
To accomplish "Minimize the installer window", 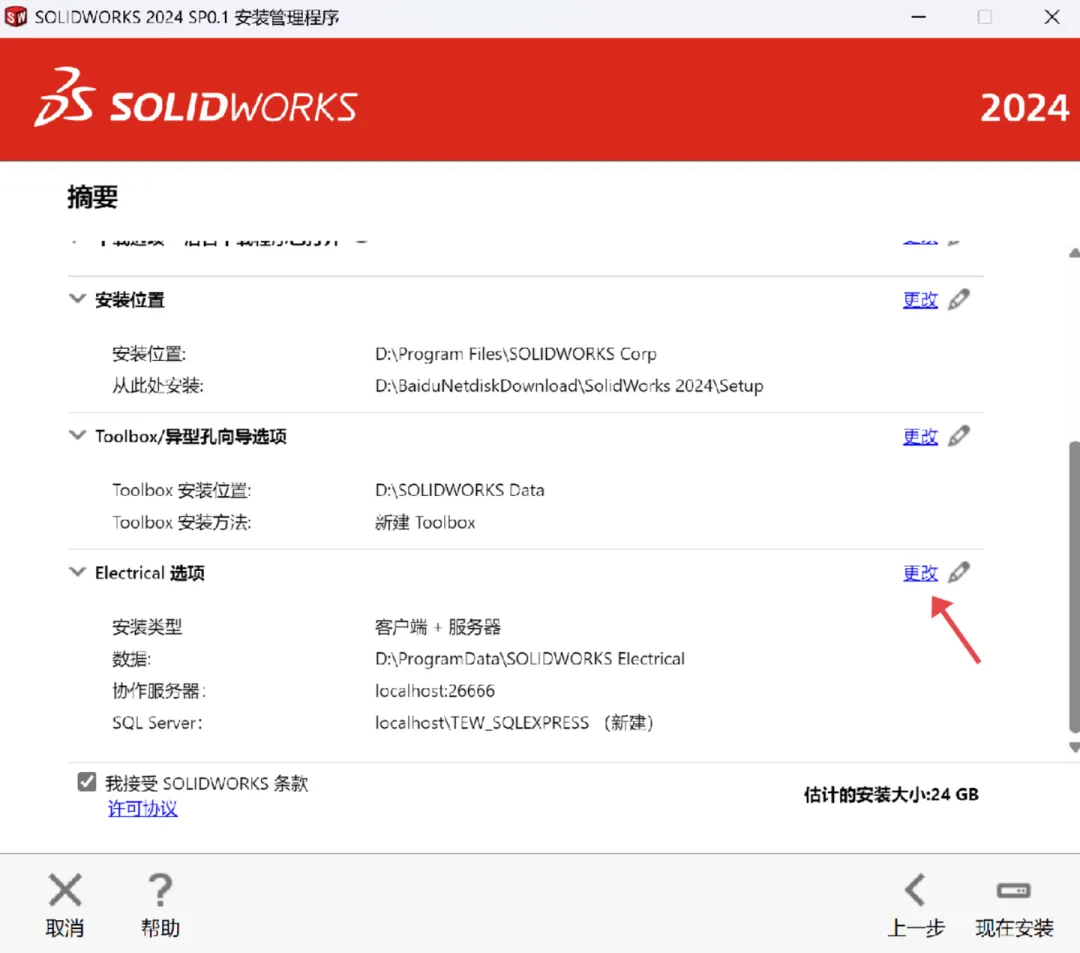I will [918, 17].
